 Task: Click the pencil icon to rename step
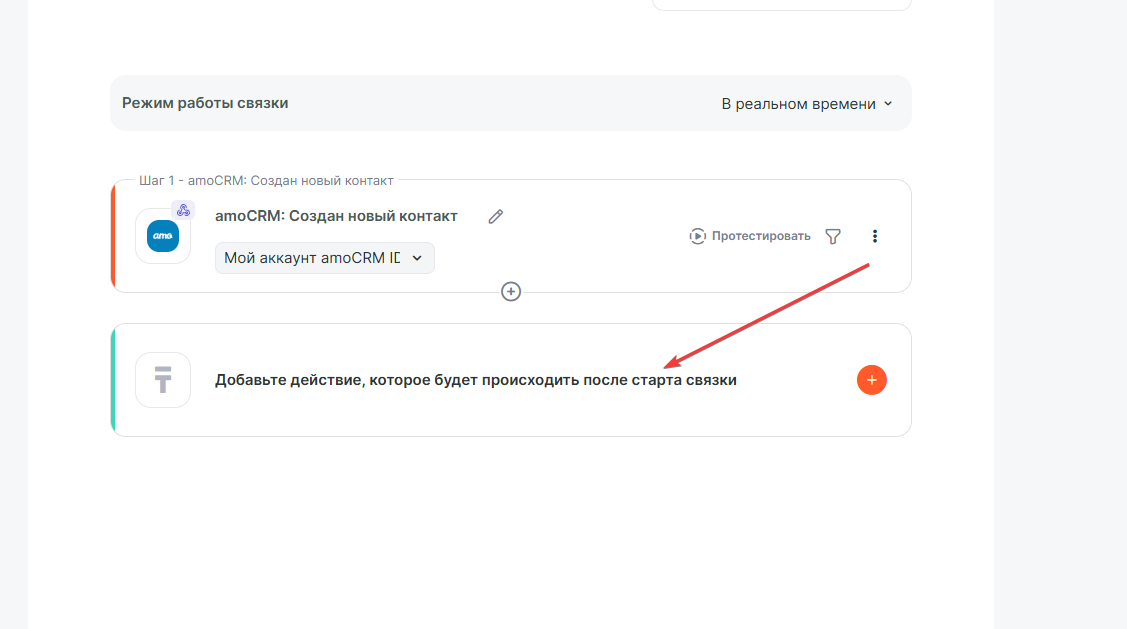pyautogui.click(x=495, y=217)
